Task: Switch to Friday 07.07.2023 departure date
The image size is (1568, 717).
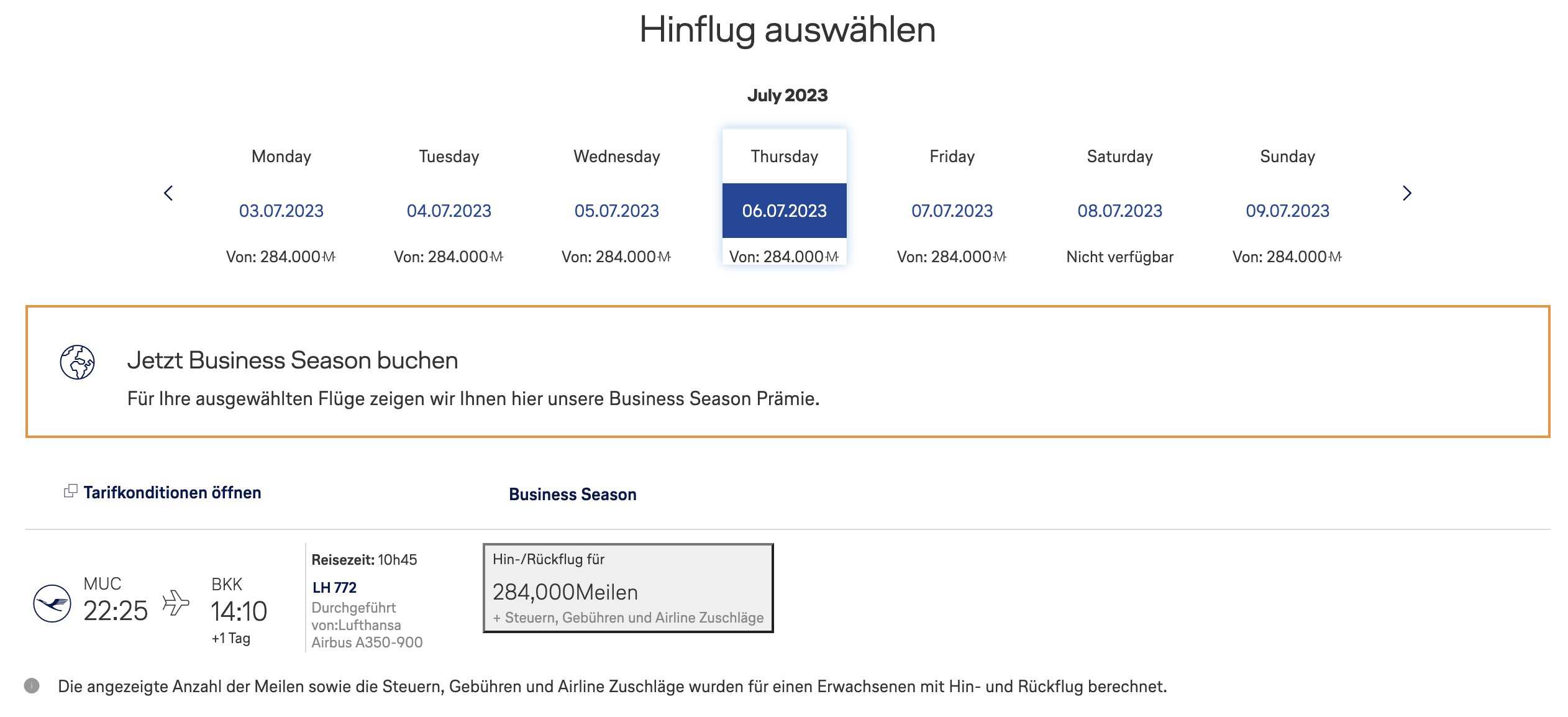Action: point(952,211)
